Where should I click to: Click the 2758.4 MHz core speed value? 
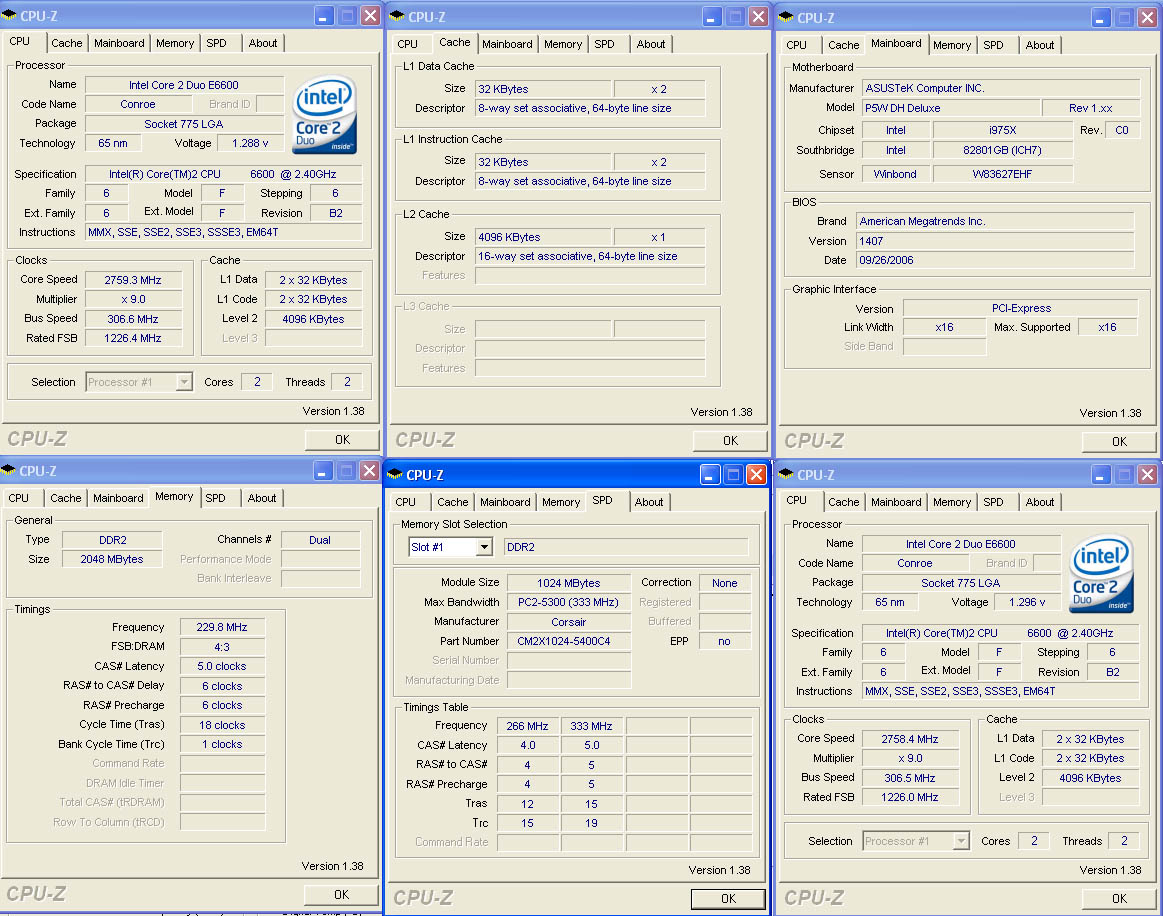910,739
